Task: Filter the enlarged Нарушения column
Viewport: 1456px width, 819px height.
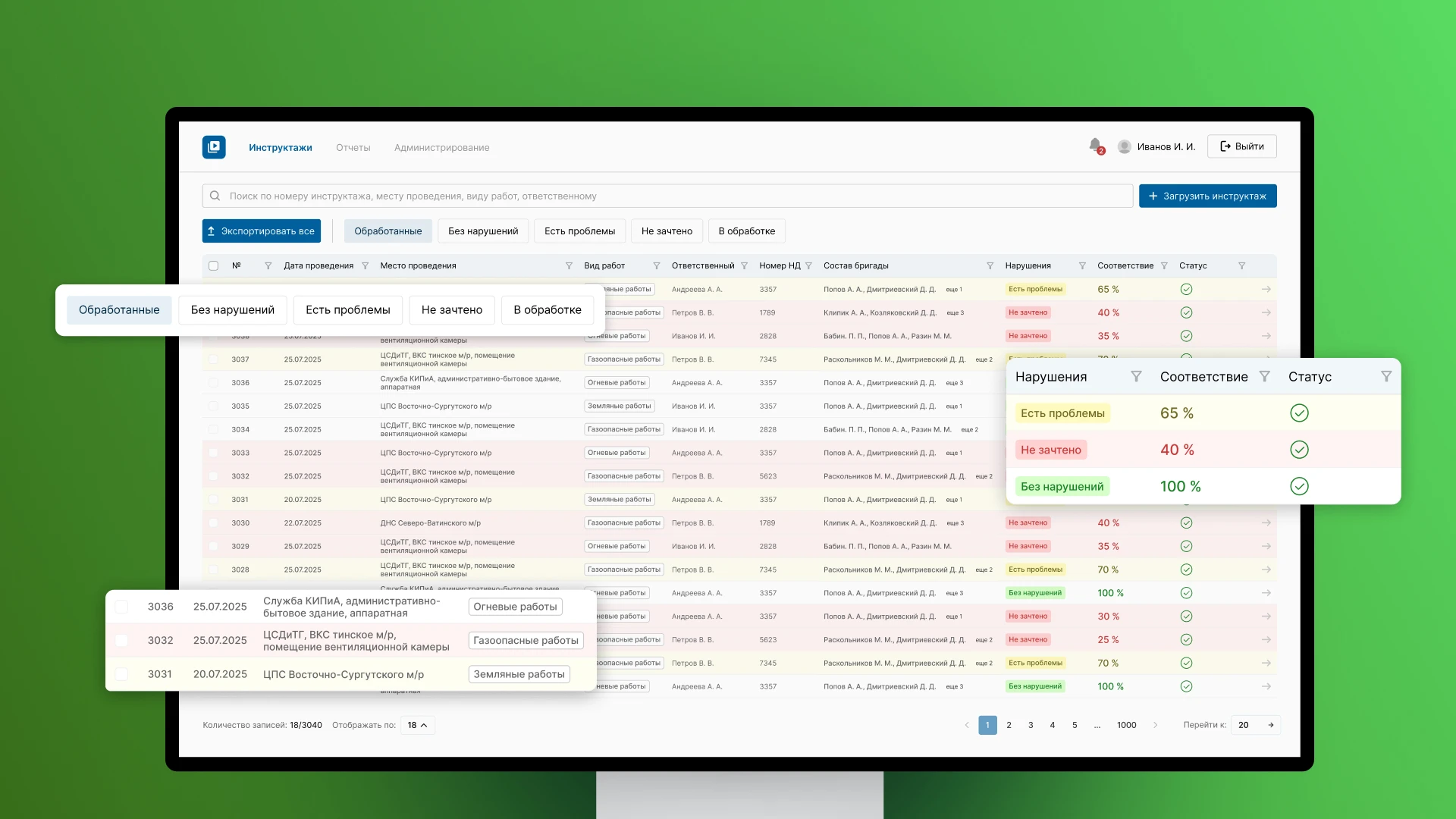Action: pos(1136,377)
